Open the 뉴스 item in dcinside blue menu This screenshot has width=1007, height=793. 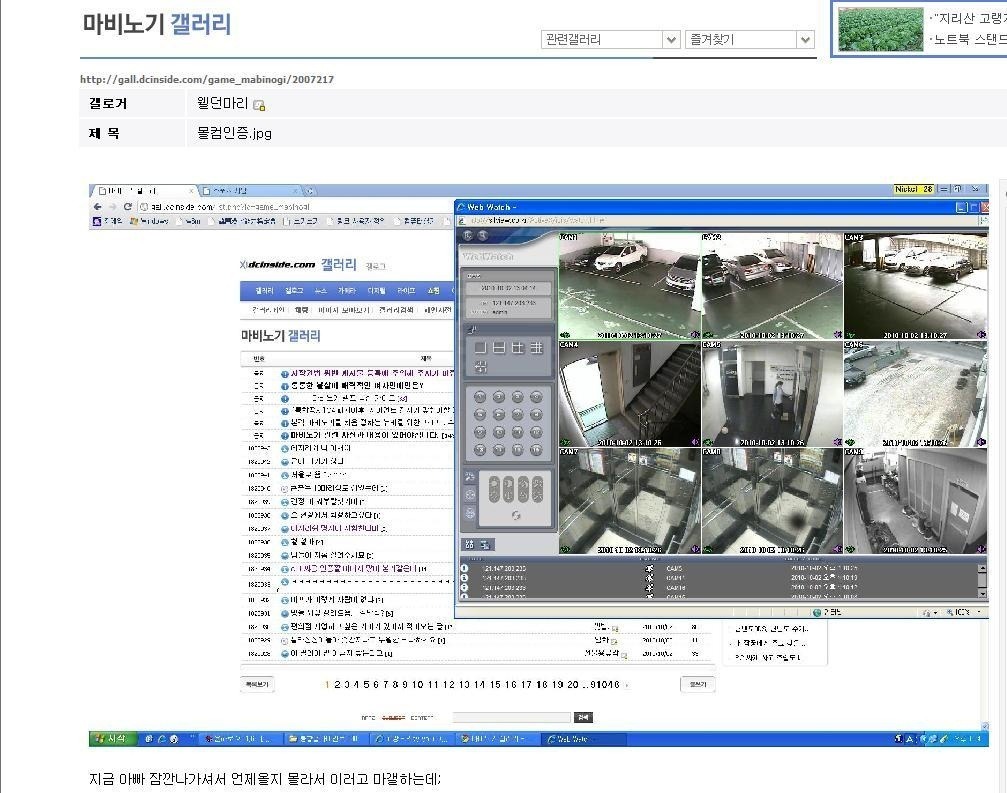pos(320,291)
